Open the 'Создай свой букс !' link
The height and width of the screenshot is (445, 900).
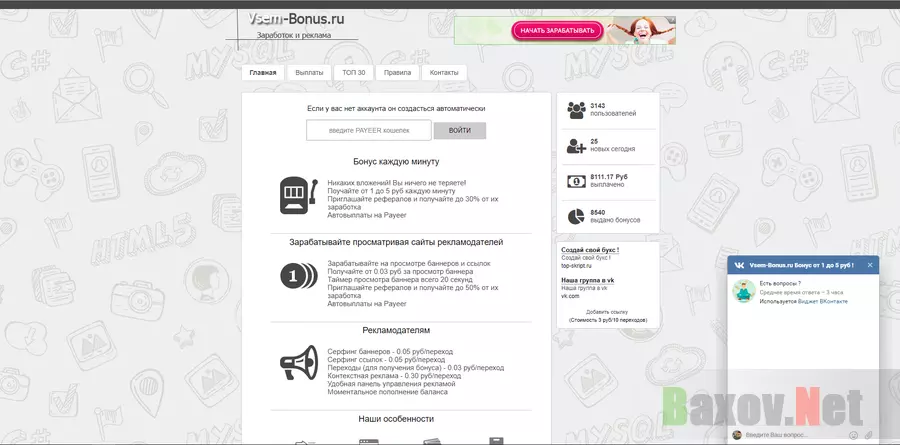(x=590, y=250)
